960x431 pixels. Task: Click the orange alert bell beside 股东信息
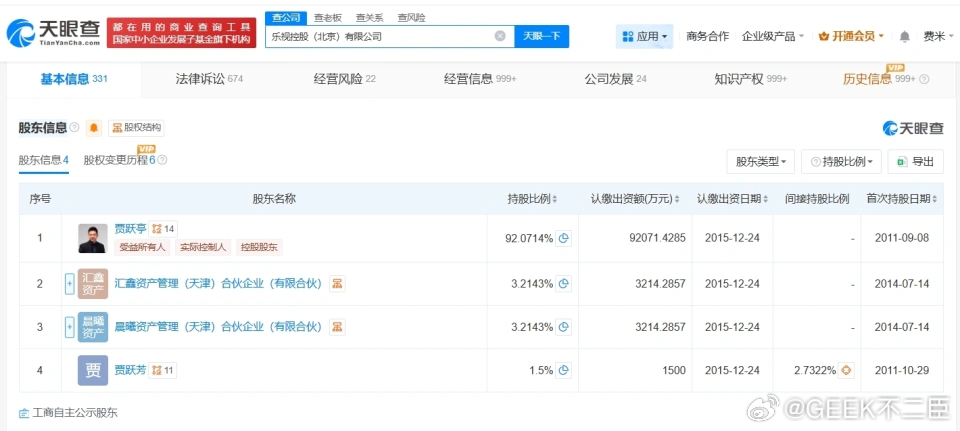pyautogui.click(x=94, y=128)
